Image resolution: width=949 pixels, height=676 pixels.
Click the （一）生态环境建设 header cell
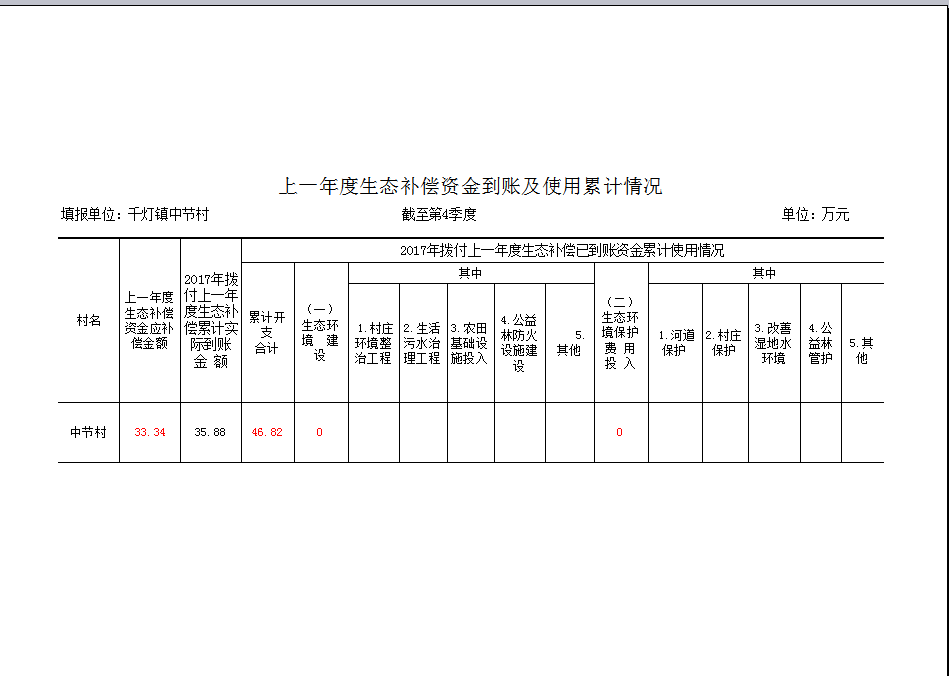point(320,333)
